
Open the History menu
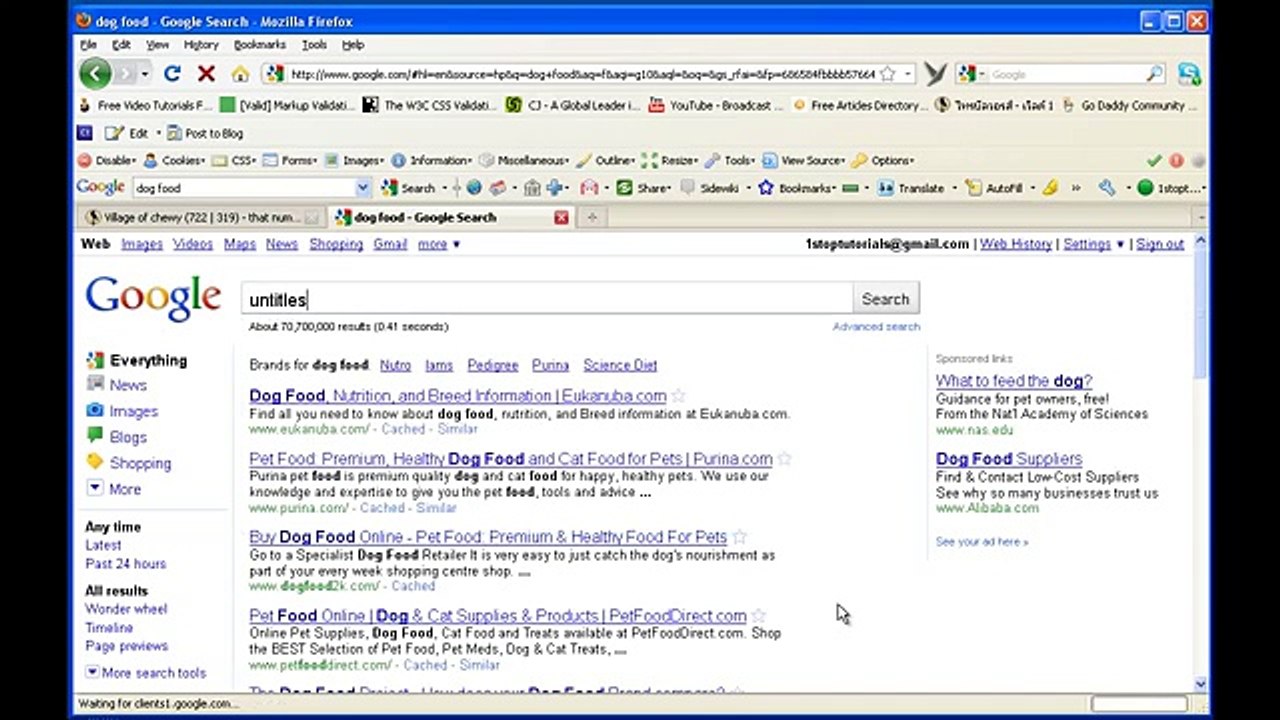point(200,45)
